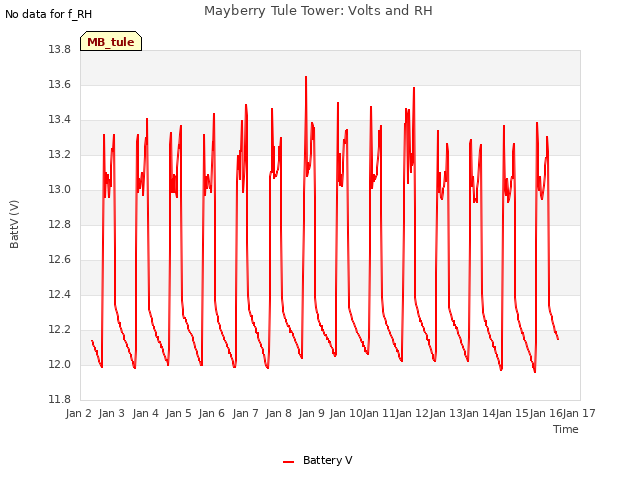Click the lowest voltage dip before Jan 16

click(x=535, y=371)
